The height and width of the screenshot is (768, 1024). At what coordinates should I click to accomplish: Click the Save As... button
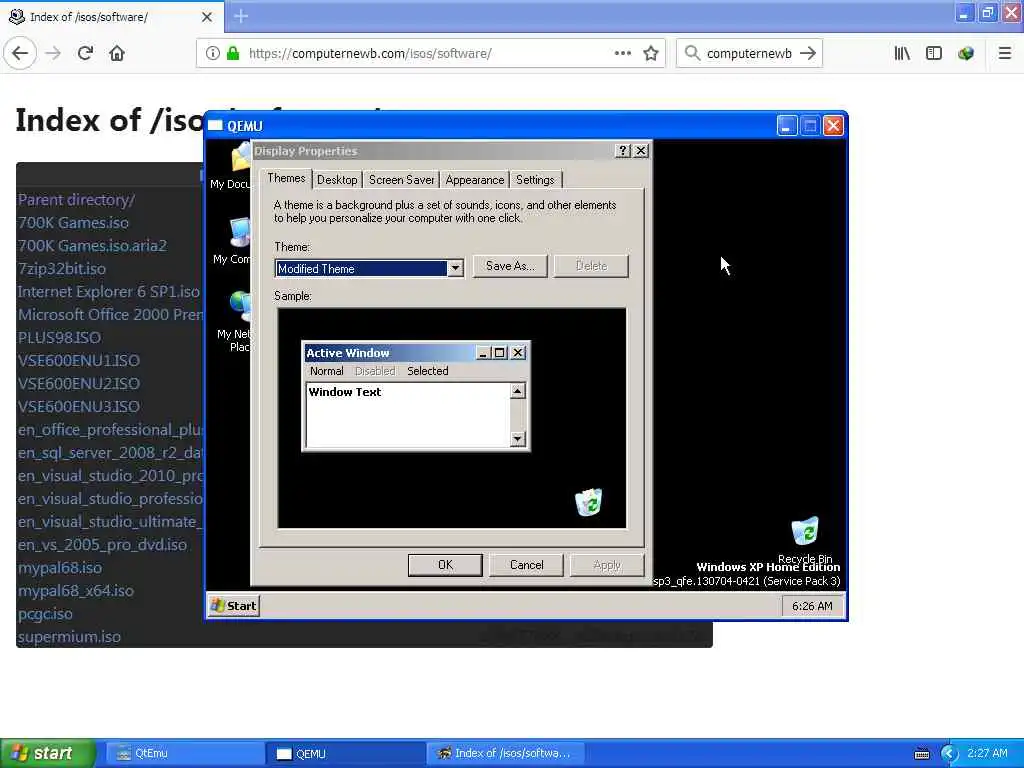510,266
